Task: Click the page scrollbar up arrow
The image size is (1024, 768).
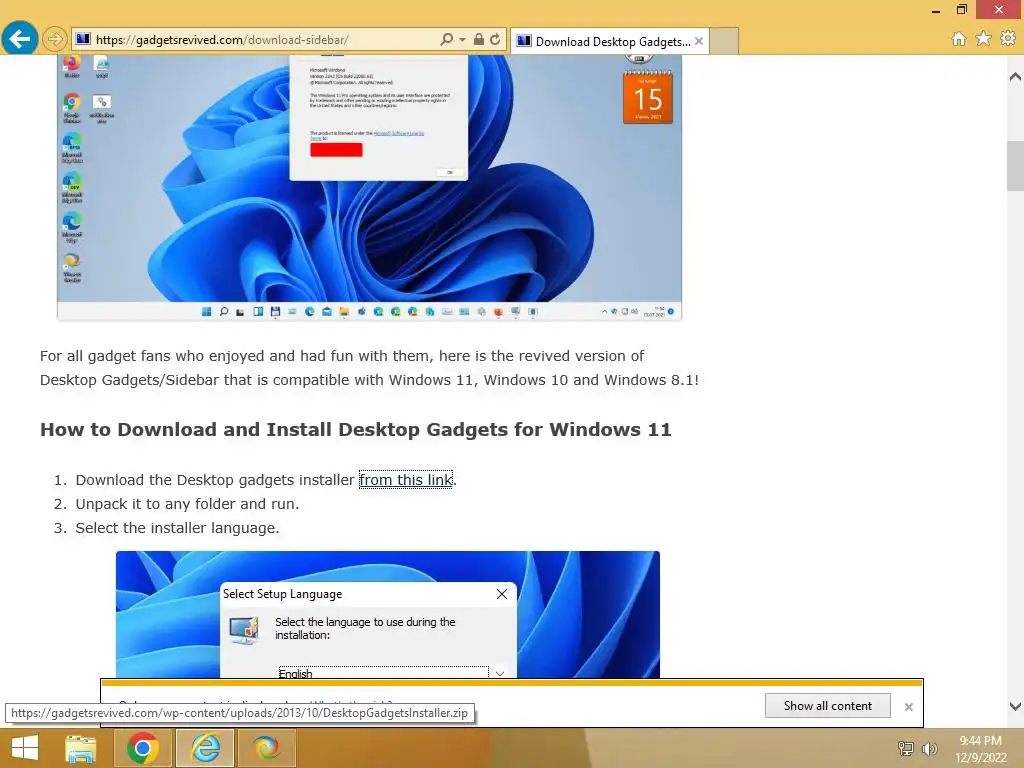Action: (x=1015, y=76)
